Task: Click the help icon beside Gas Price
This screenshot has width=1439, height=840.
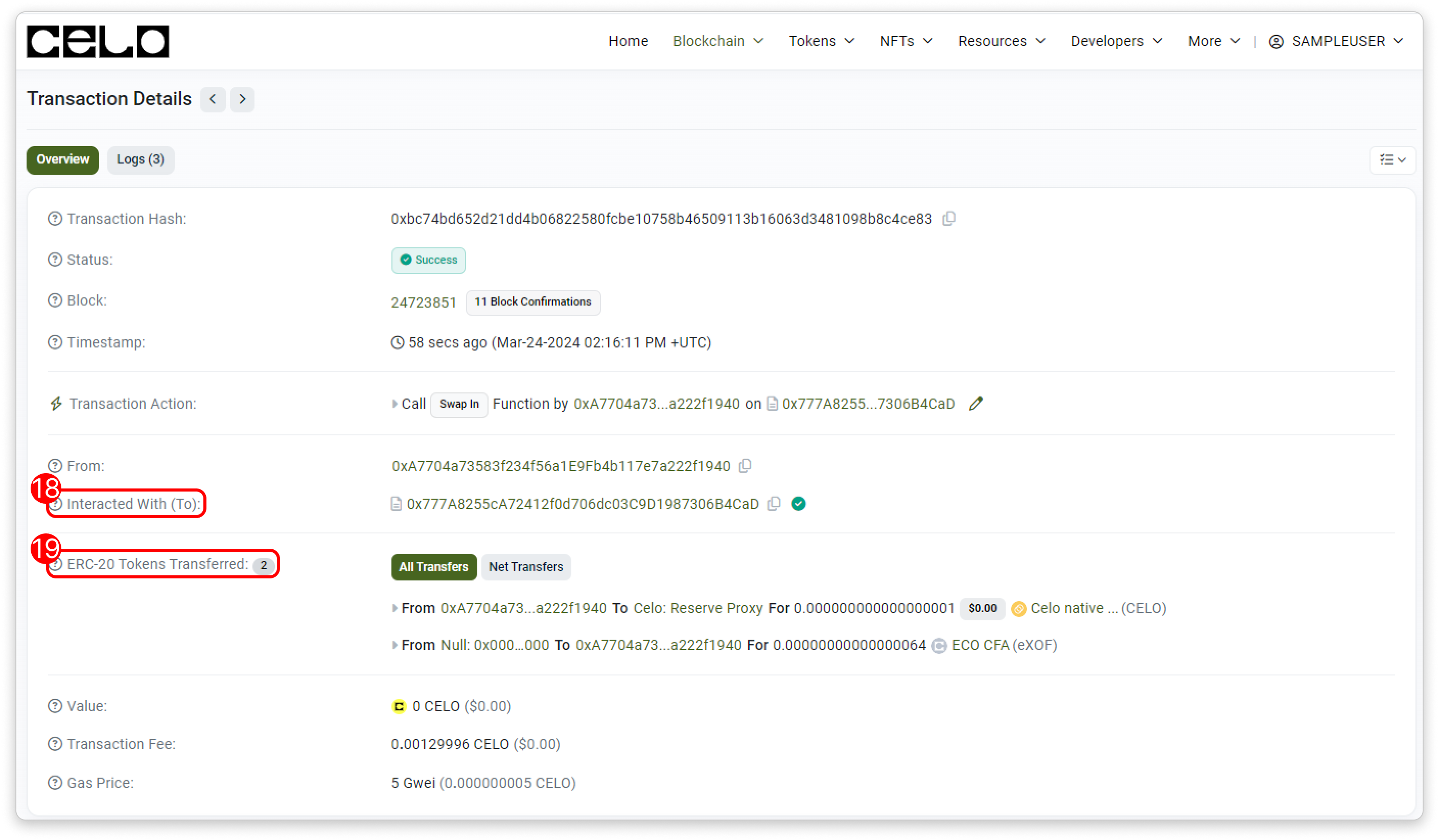Action: [55, 783]
